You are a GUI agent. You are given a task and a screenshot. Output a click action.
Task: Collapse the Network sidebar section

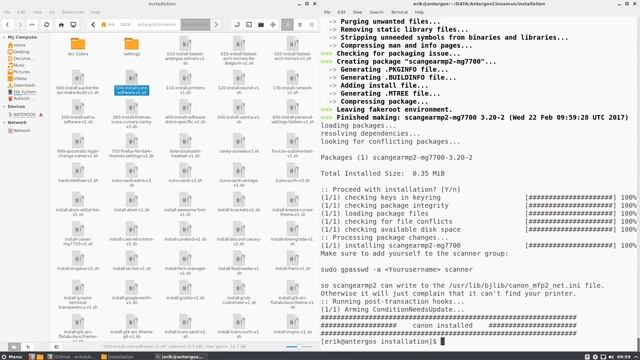(x=4, y=122)
